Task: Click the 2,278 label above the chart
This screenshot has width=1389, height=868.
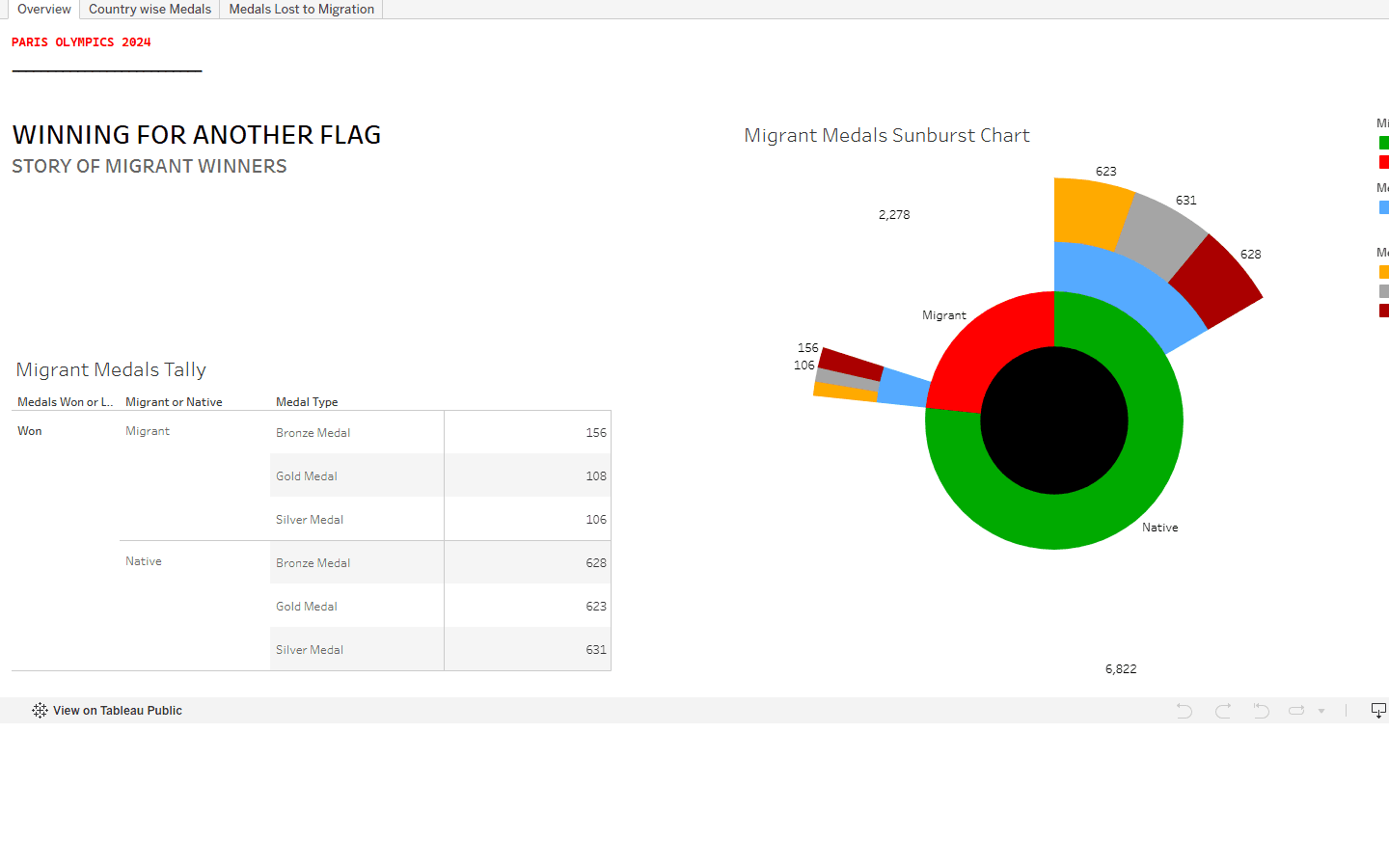Action: click(894, 215)
